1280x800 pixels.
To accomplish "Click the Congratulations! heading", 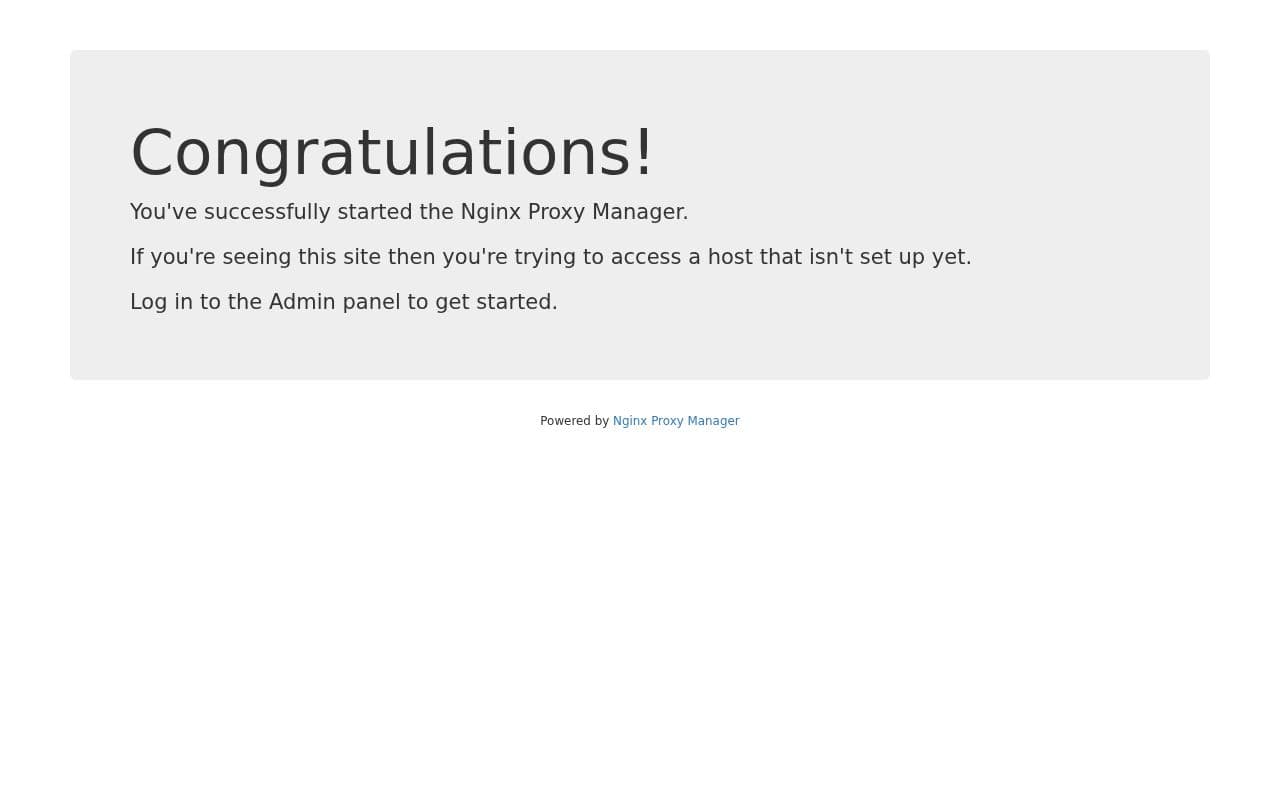I will click(x=392, y=153).
